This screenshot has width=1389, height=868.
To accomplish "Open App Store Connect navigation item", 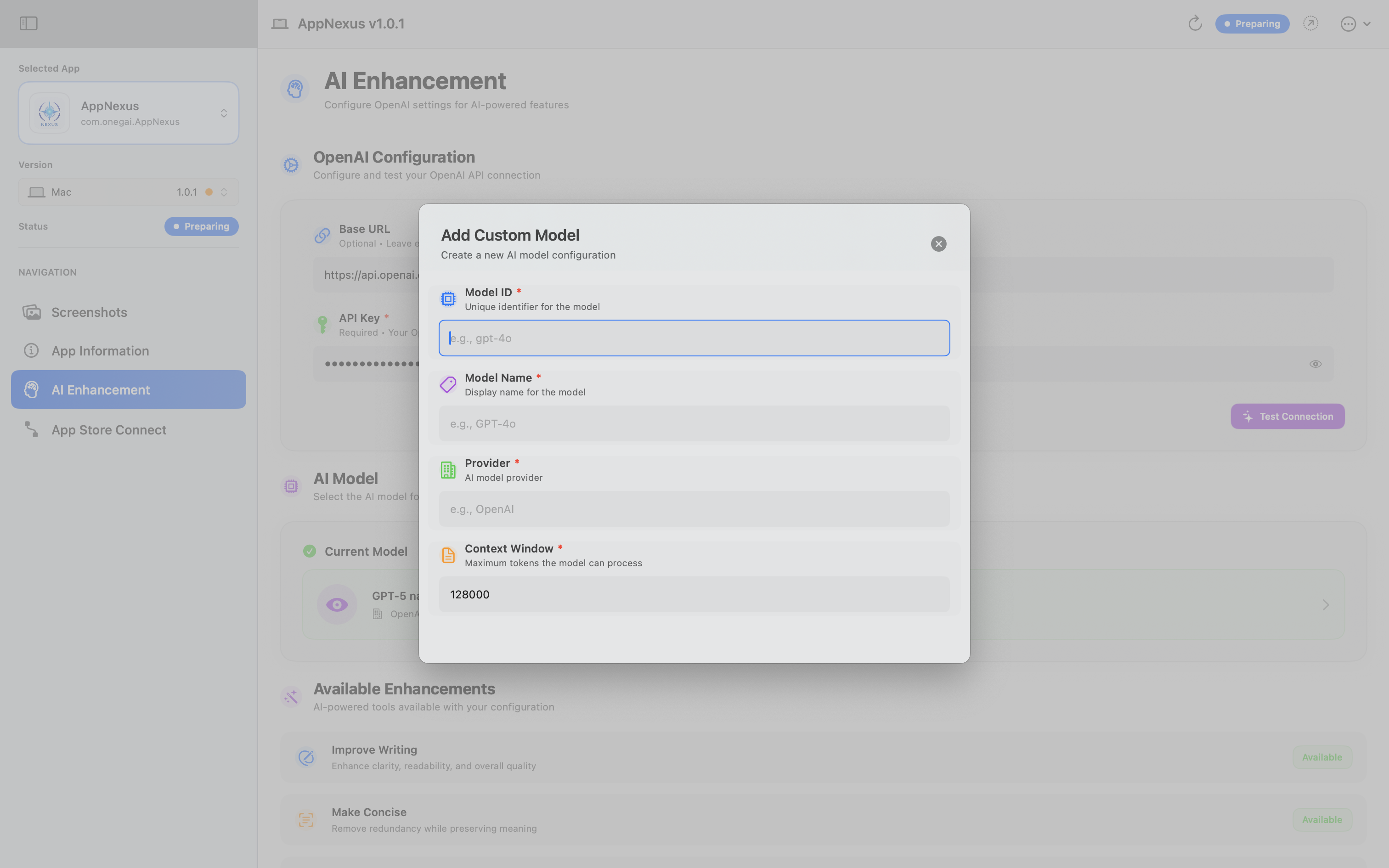I will point(109,430).
